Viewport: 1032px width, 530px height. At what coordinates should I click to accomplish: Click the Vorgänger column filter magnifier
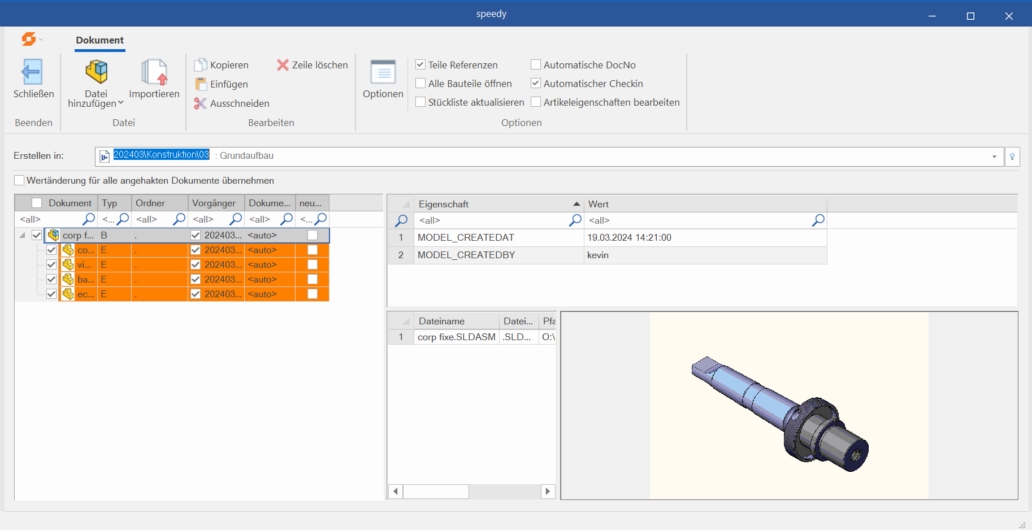click(x=236, y=219)
